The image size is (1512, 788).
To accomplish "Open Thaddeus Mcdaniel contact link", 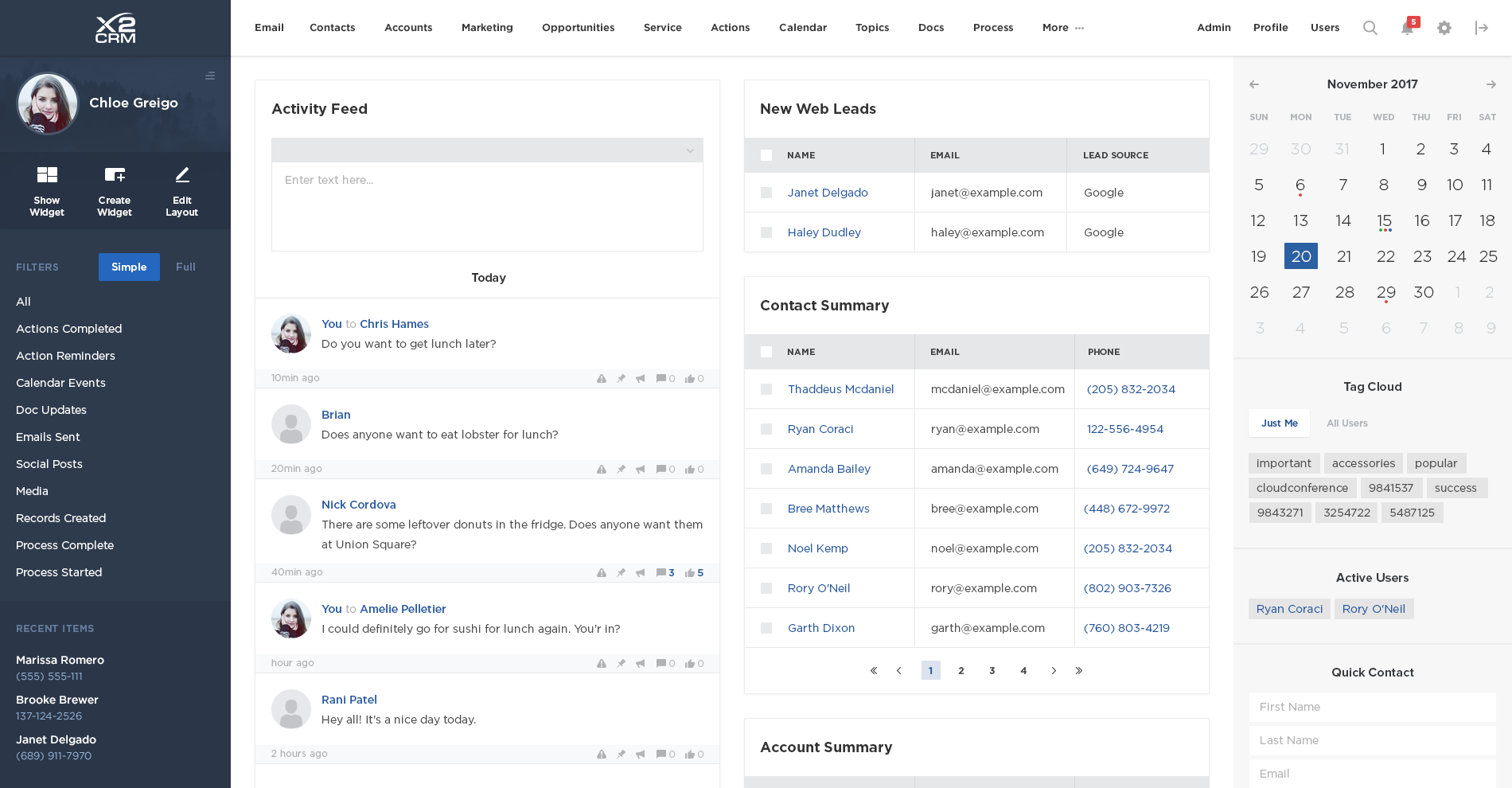I will pyautogui.click(x=840, y=389).
